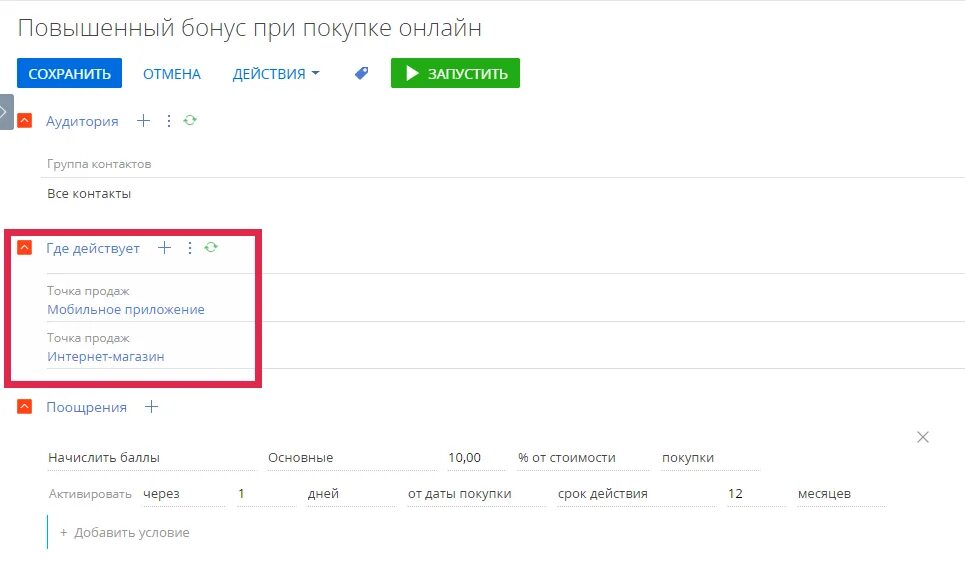Screen dimensions: 965x569
Task: Click the green ЗАПУСТИТЬ button
Action: [x=455, y=73]
